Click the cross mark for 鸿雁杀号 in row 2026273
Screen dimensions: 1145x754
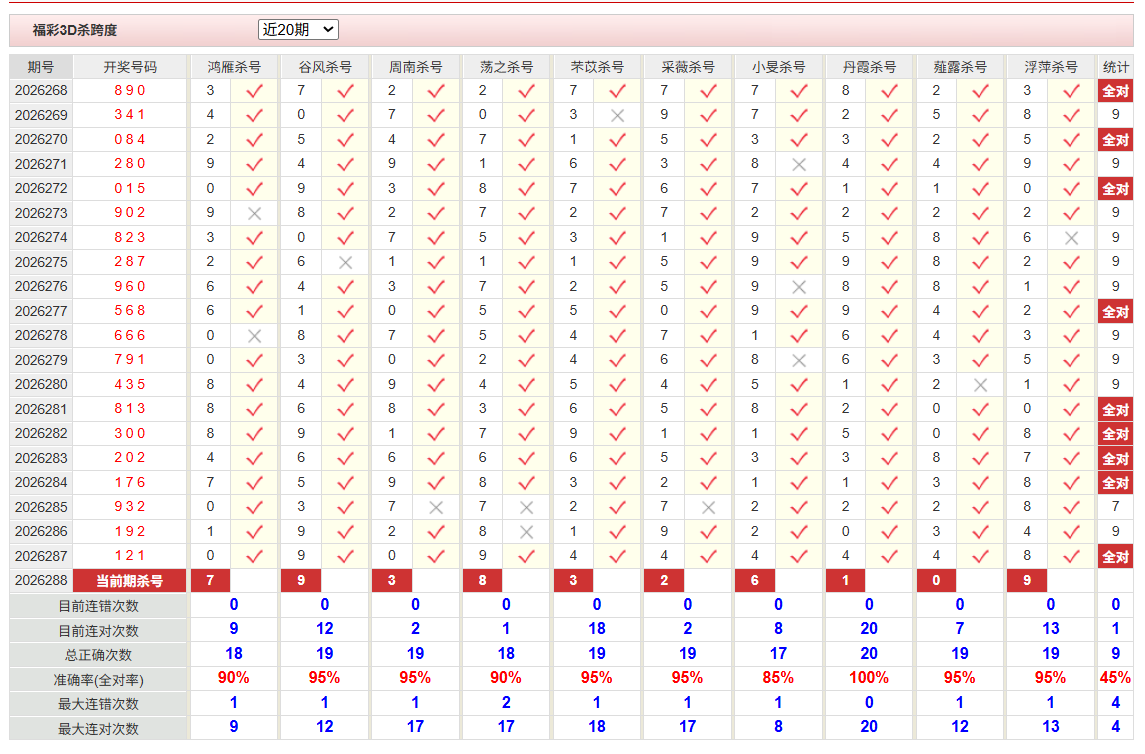pyautogui.click(x=254, y=213)
